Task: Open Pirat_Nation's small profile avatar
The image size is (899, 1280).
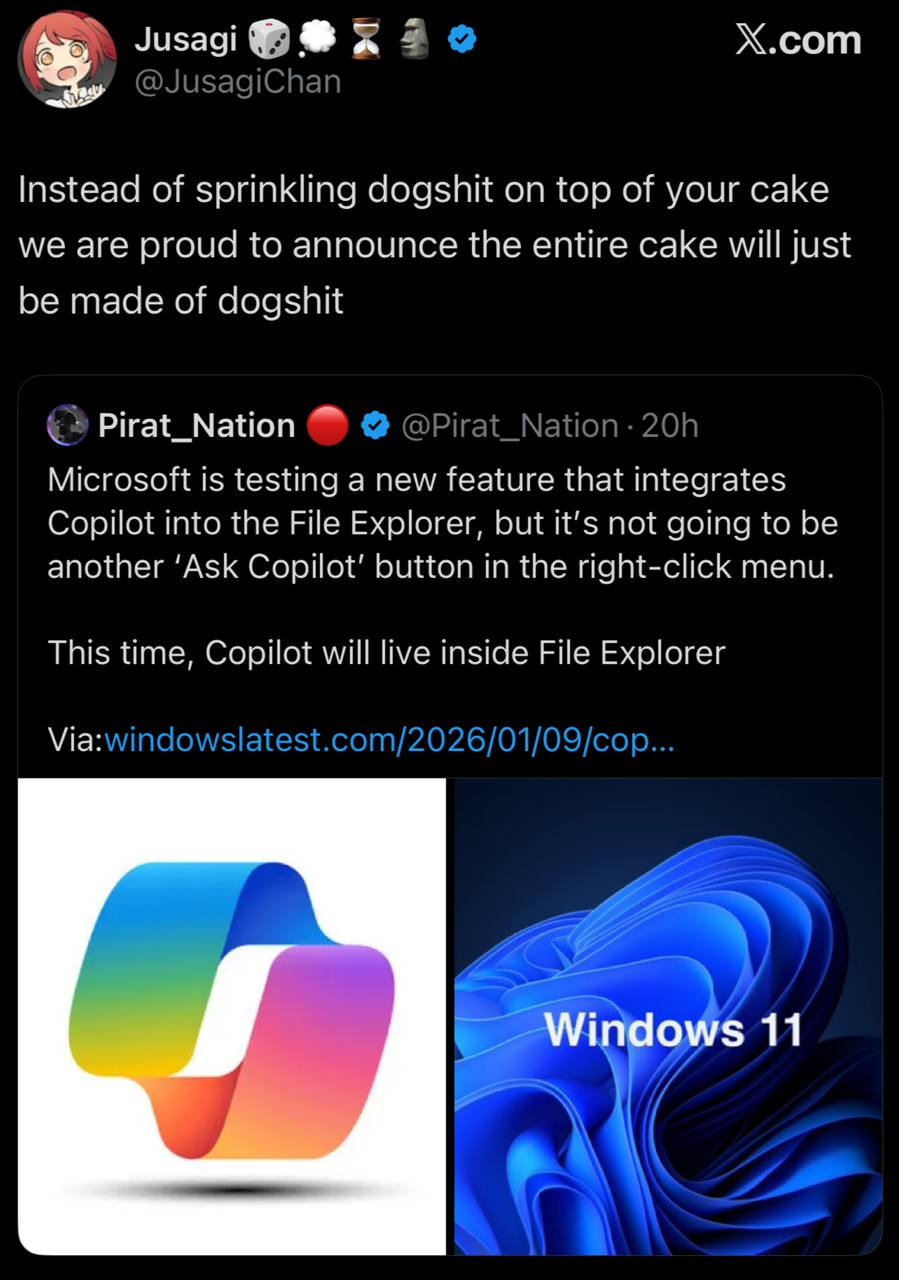Action: (68, 426)
